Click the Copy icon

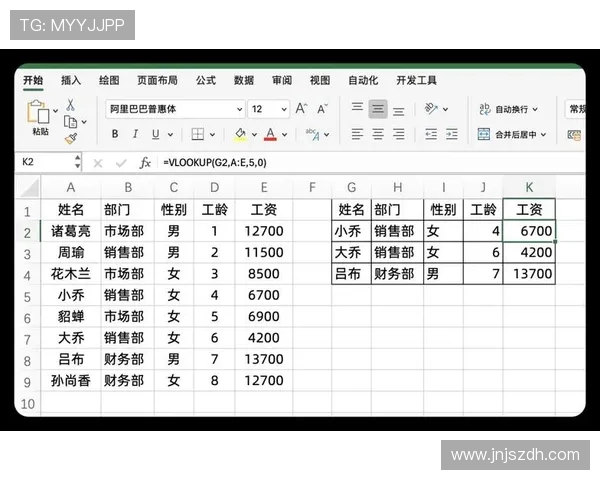tap(70, 122)
